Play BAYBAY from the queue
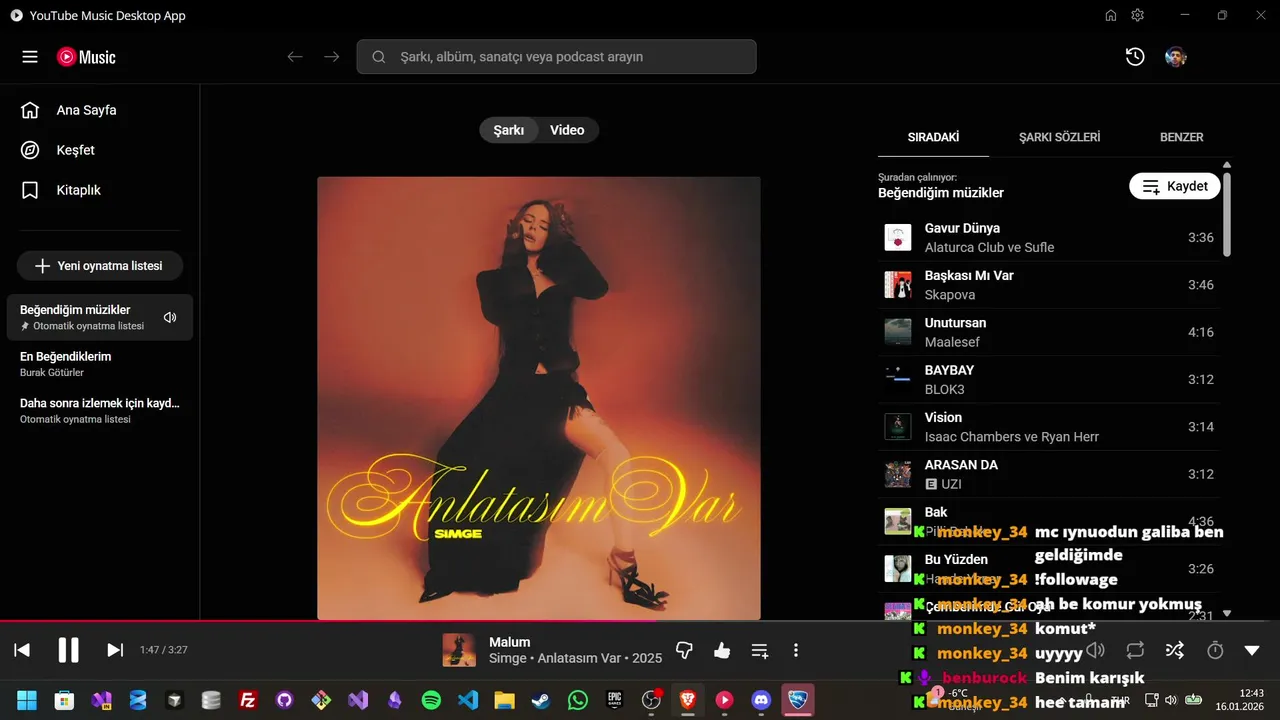Viewport: 1280px width, 720px height. pyautogui.click(x=1049, y=379)
